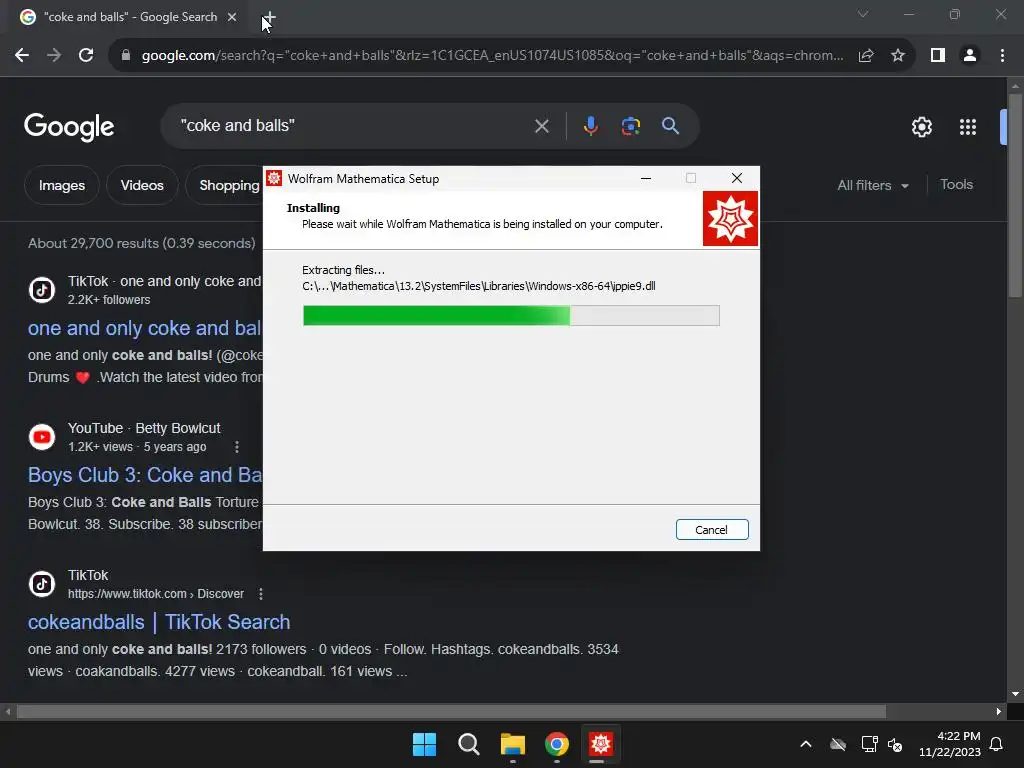Open the Google apps grid
The width and height of the screenshot is (1024, 768).
point(968,127)
